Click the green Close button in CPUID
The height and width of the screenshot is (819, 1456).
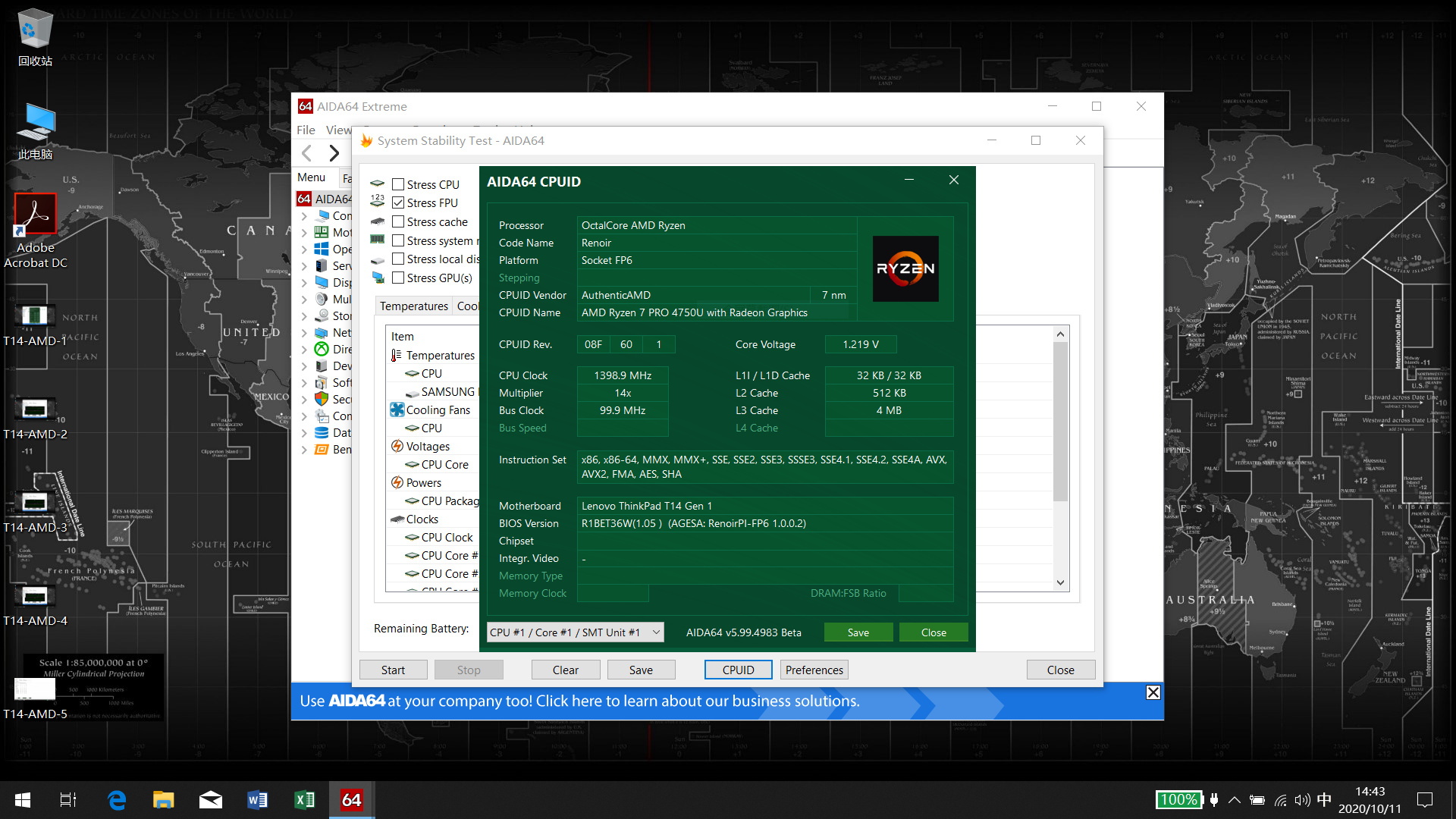click(934, 632)
